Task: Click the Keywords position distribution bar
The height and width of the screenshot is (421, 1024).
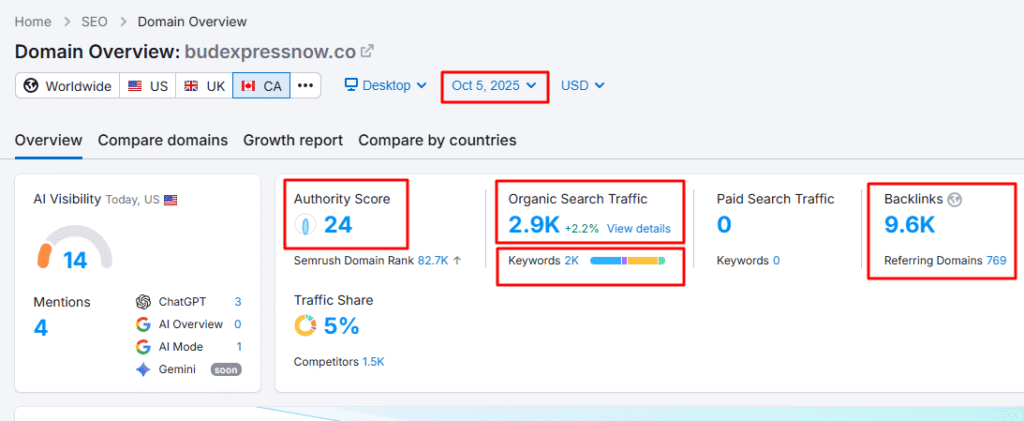Action: pos(627,261)
